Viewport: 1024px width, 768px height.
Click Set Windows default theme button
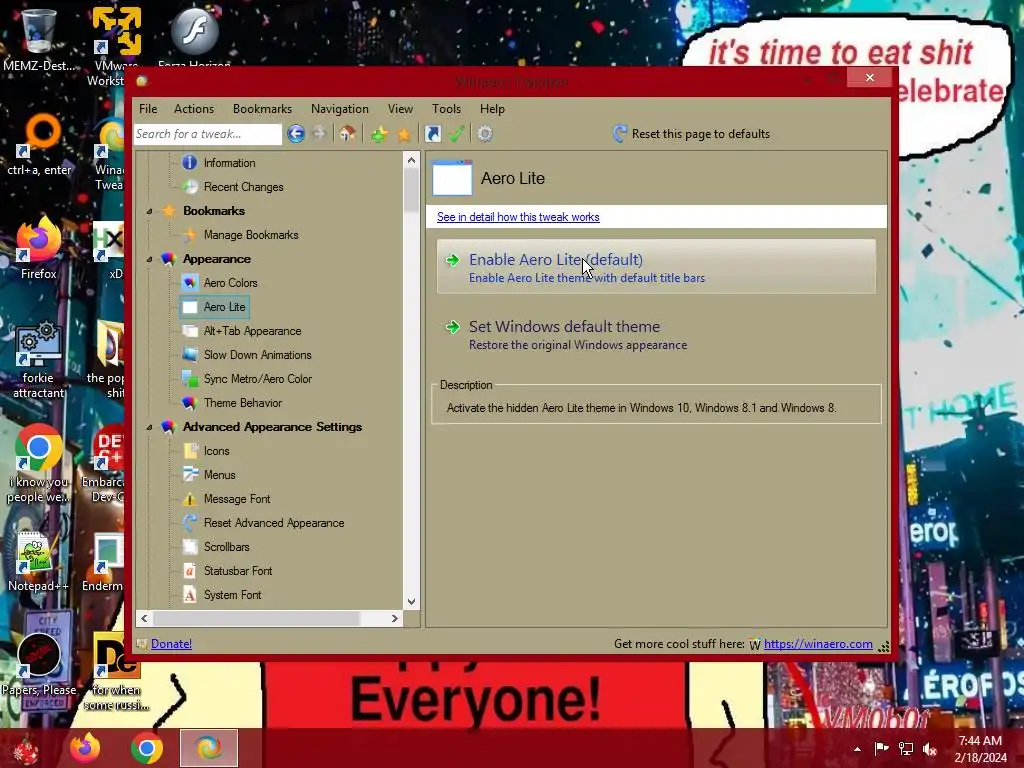(x=656, y=334)
